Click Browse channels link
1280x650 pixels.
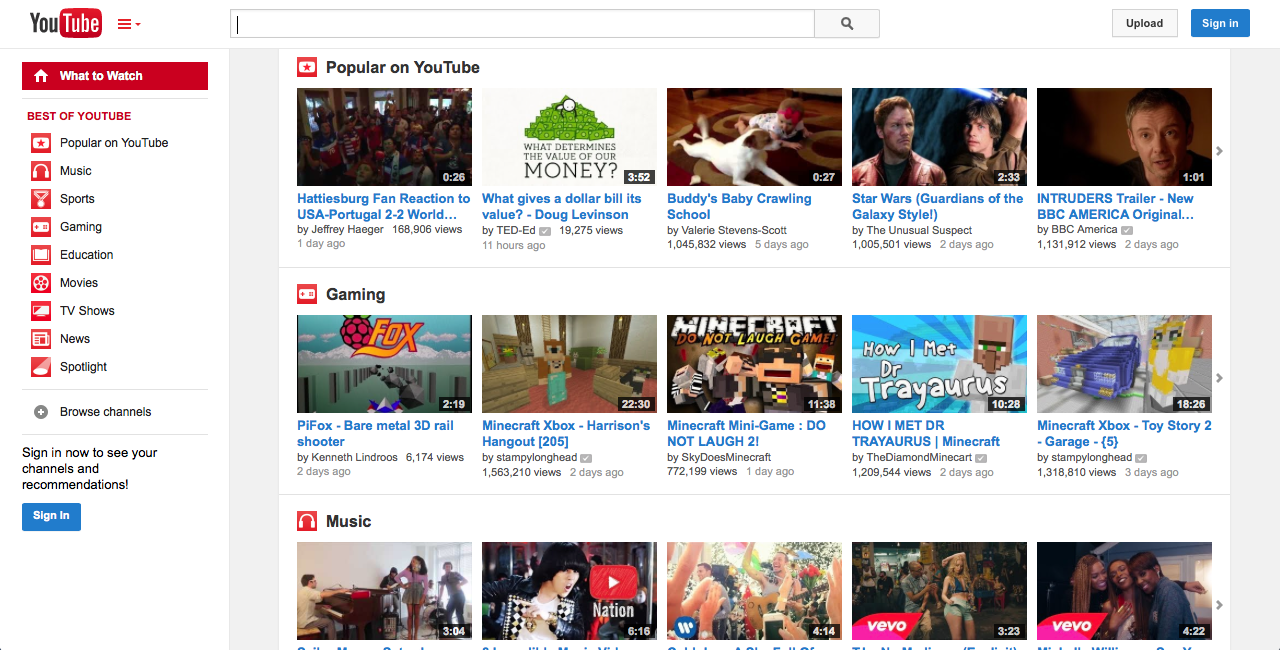tap(106, 412)
